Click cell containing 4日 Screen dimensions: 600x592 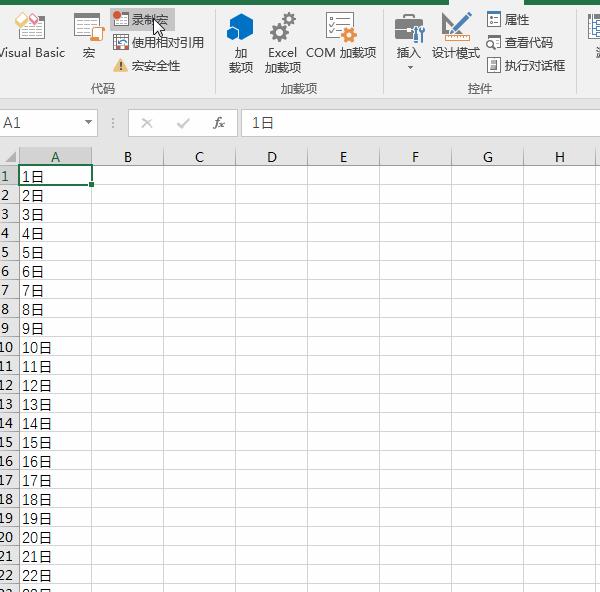(55, 233)
